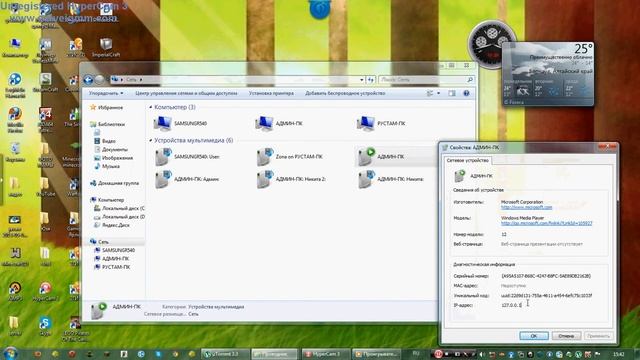Open the Windows Start button
Screen dimensions: 640x360
10,353
